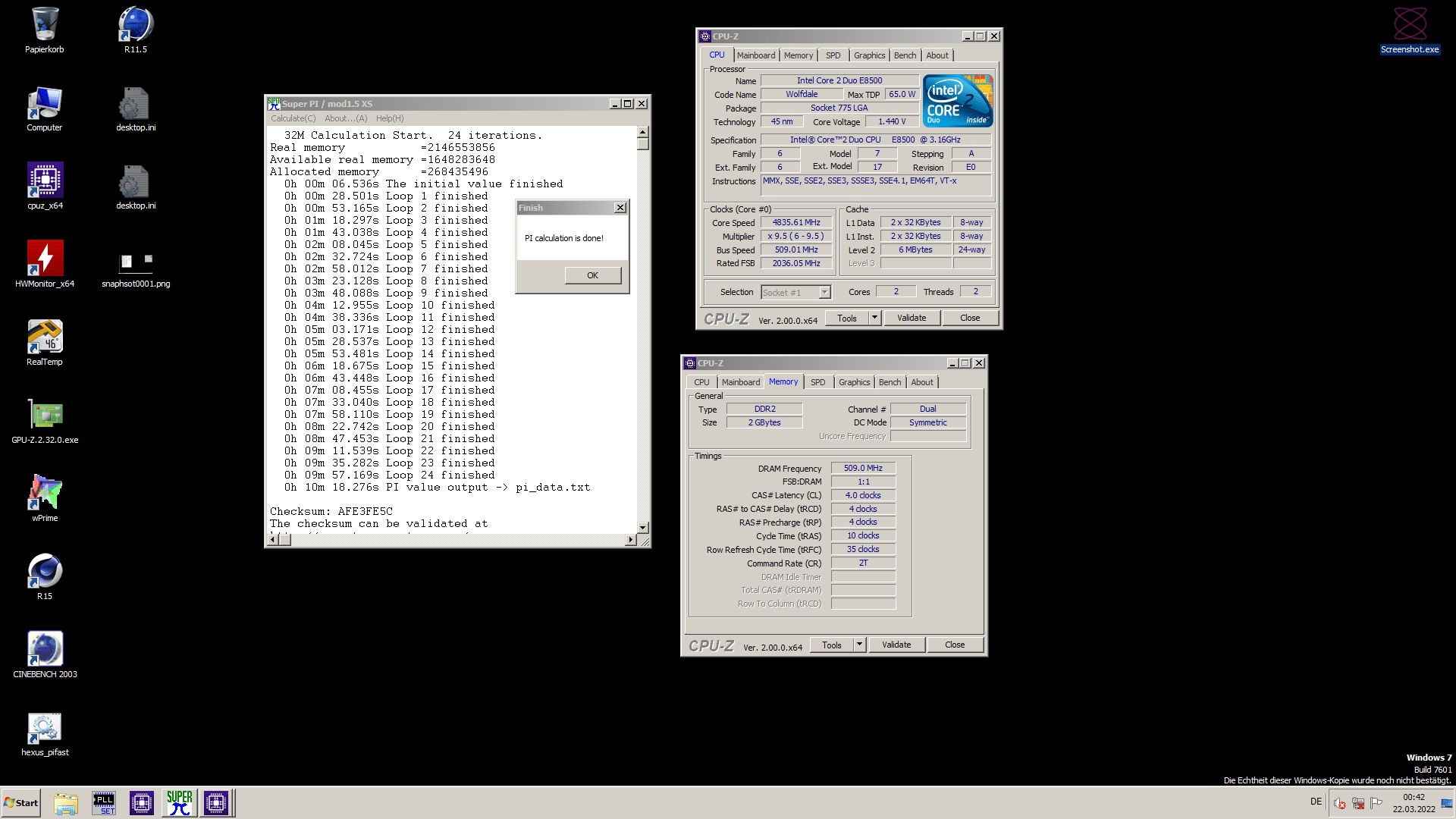Image resolution: width=1456 pixels, height=819 pixels.
Task: Switch to Mainboard tab in upper CPU-Z
Action: [756, 55]
